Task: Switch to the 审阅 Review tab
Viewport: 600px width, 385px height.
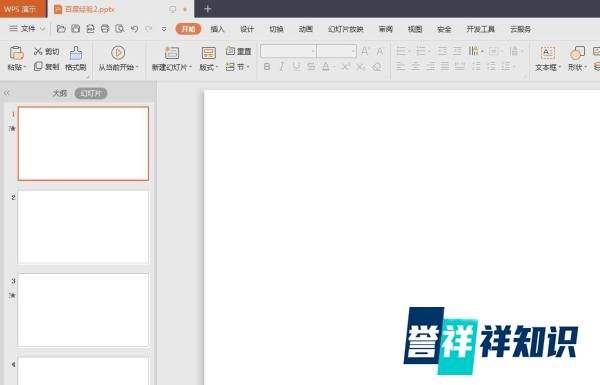Action: (x=386, y=29)
